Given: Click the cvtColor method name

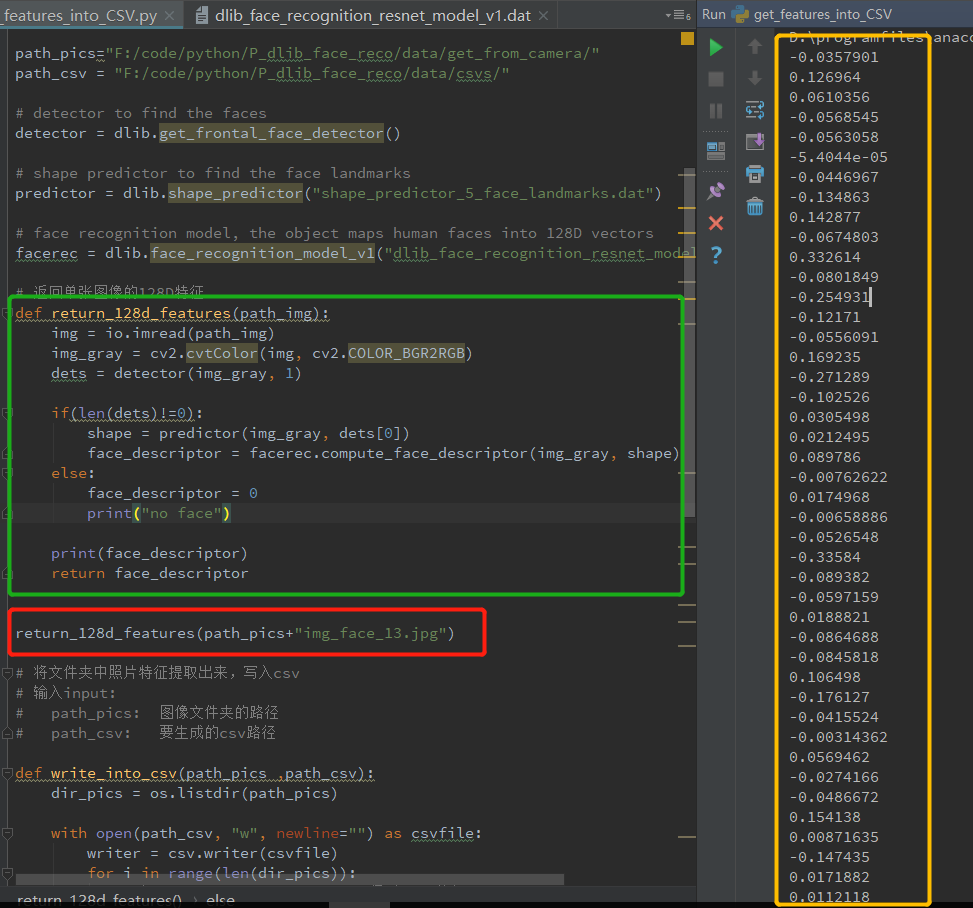Looking at the screenshot, I should pyautogui.click(x=222, y=354).
